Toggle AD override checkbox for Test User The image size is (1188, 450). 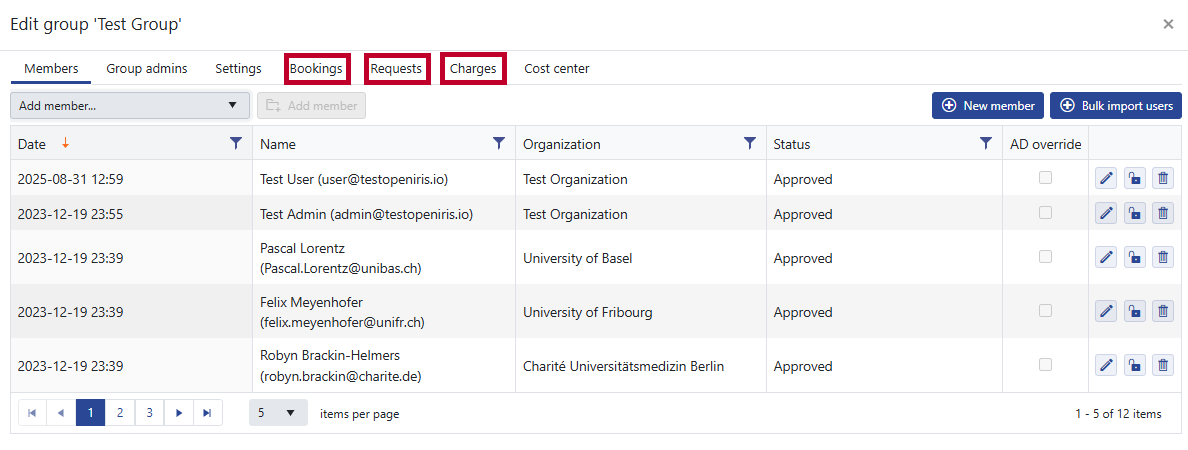point(1045,178)
